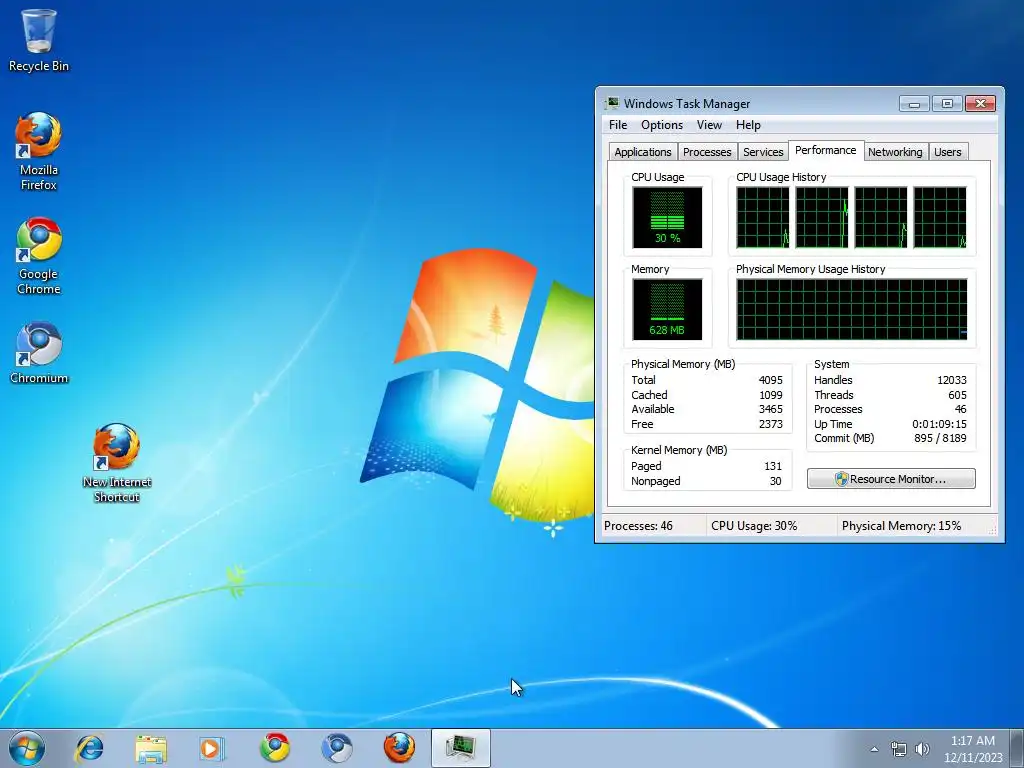Show hidden tray icons arrow
This screenshot has height=768, width=1024.
click(874, 749)
